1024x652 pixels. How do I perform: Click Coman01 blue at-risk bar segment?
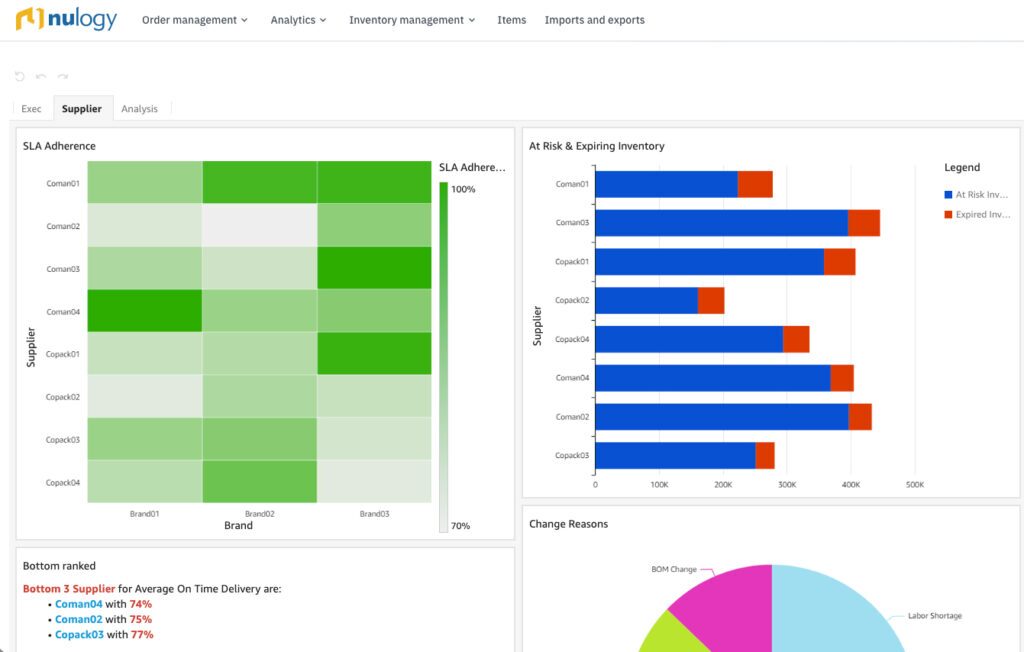click(x=666, y=184)
